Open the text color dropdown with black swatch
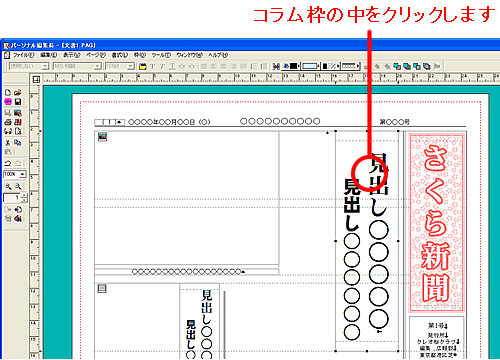This screenshot has width=500, height=360. click(x=299, y=66)
